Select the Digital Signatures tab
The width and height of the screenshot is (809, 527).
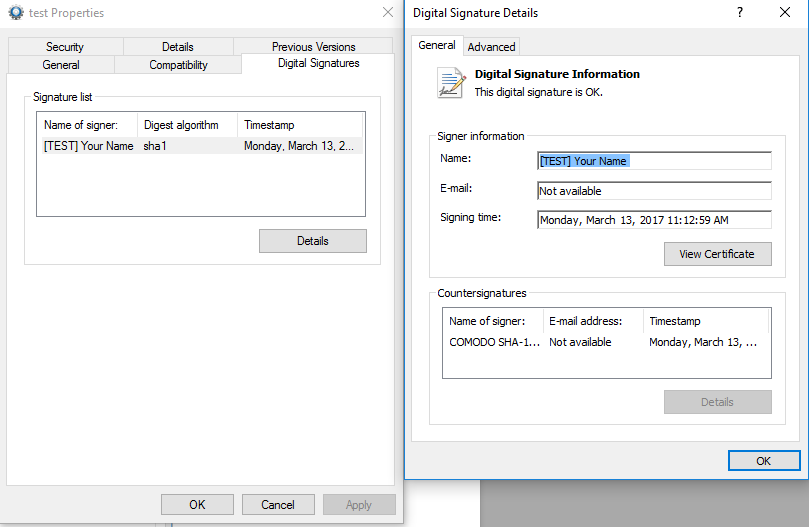[318, 63]
